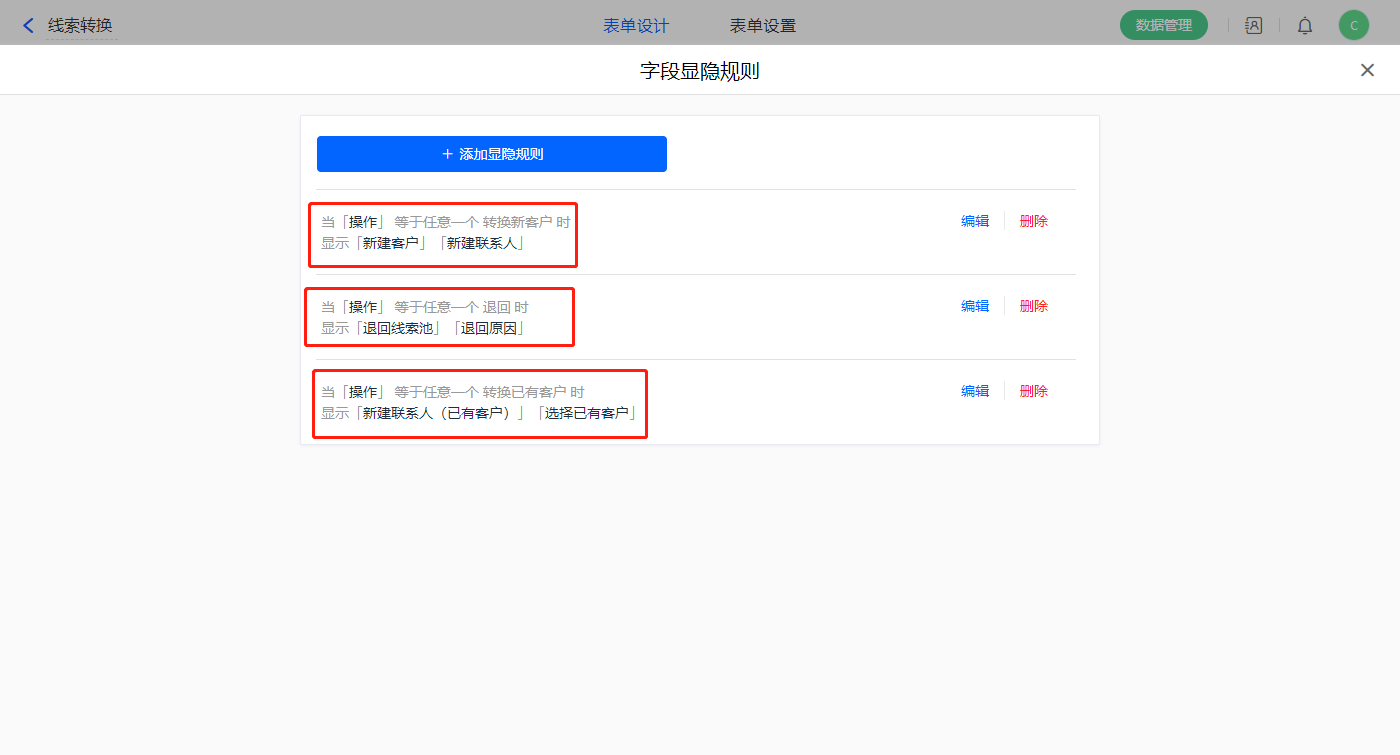Select the rule showing 选择已有客户

480,402
